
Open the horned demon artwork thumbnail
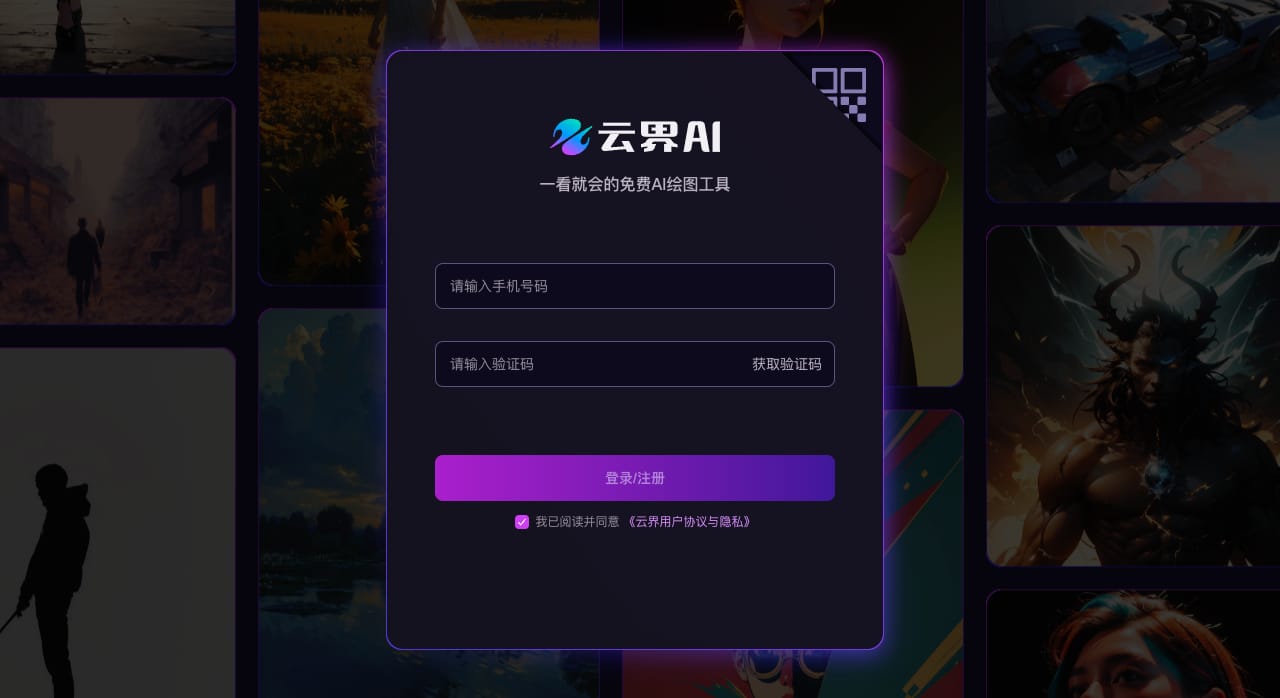[1133, 396]
